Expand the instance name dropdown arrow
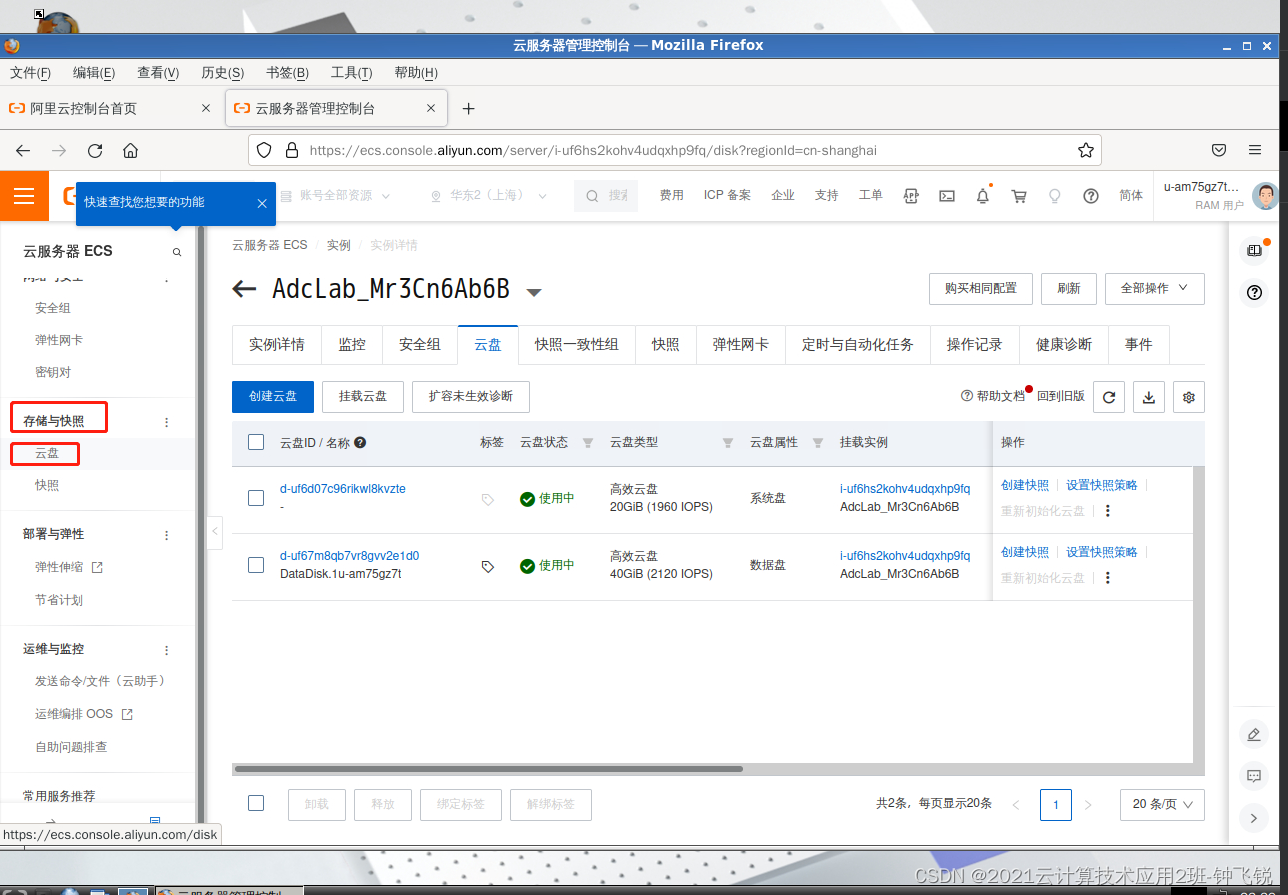The width and height of the screenshot is (1288, 895). click(534, 292)
